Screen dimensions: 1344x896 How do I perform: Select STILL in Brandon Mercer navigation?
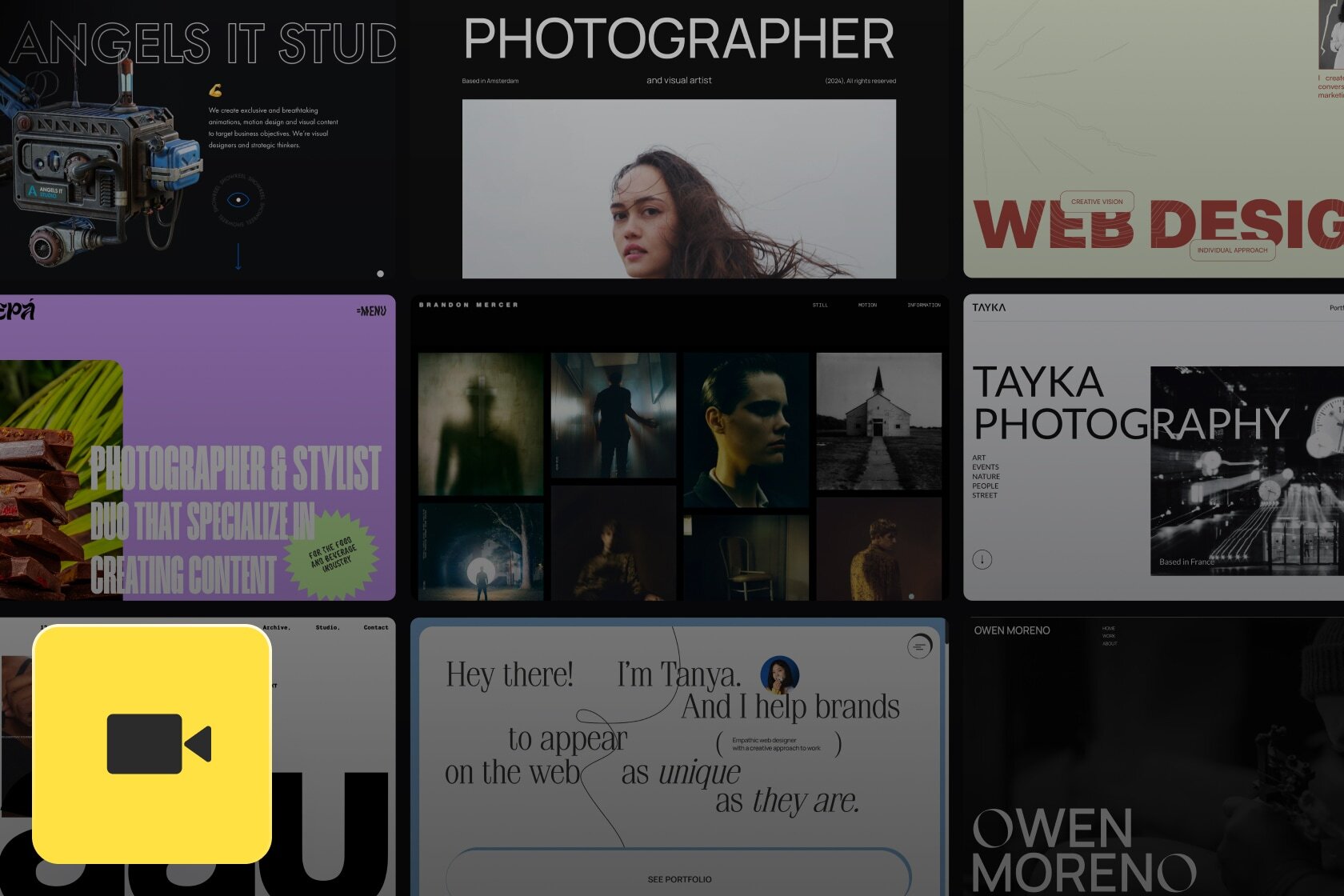pos(820,305)
